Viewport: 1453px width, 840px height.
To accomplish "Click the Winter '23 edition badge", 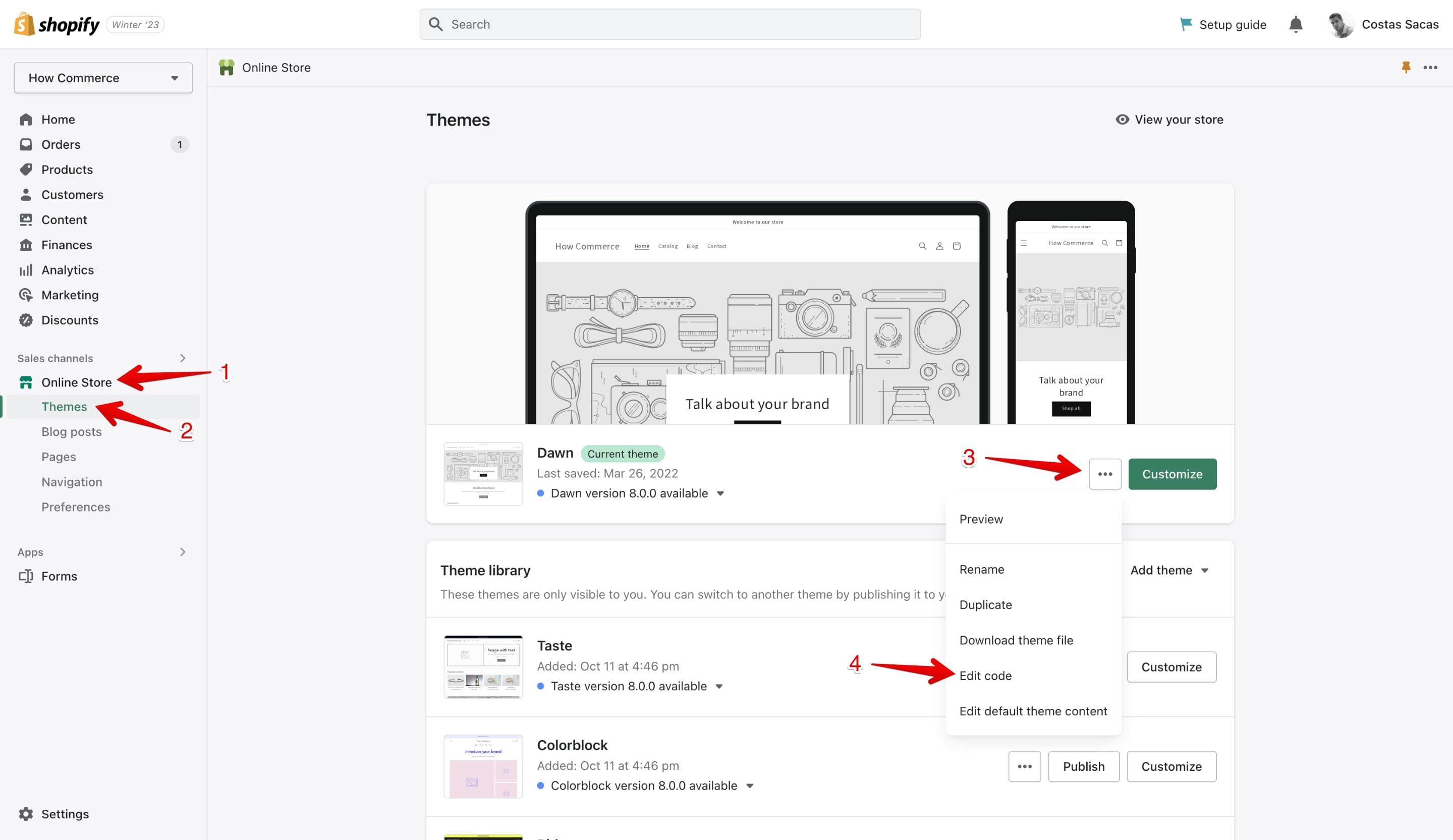I will 136,25.
